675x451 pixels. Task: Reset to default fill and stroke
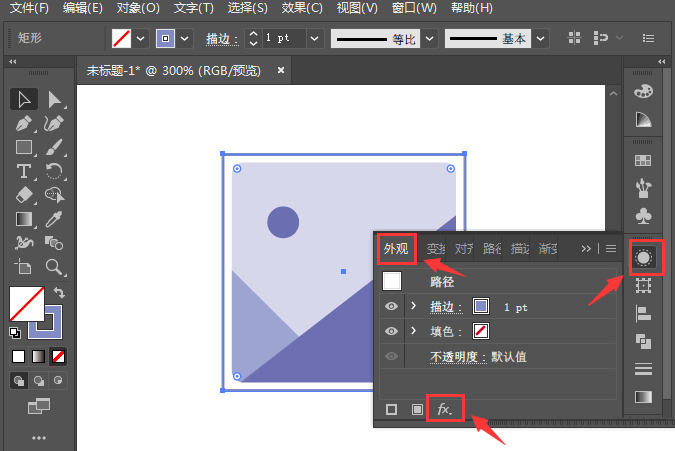pyautogui.click(x=15, y=333)
